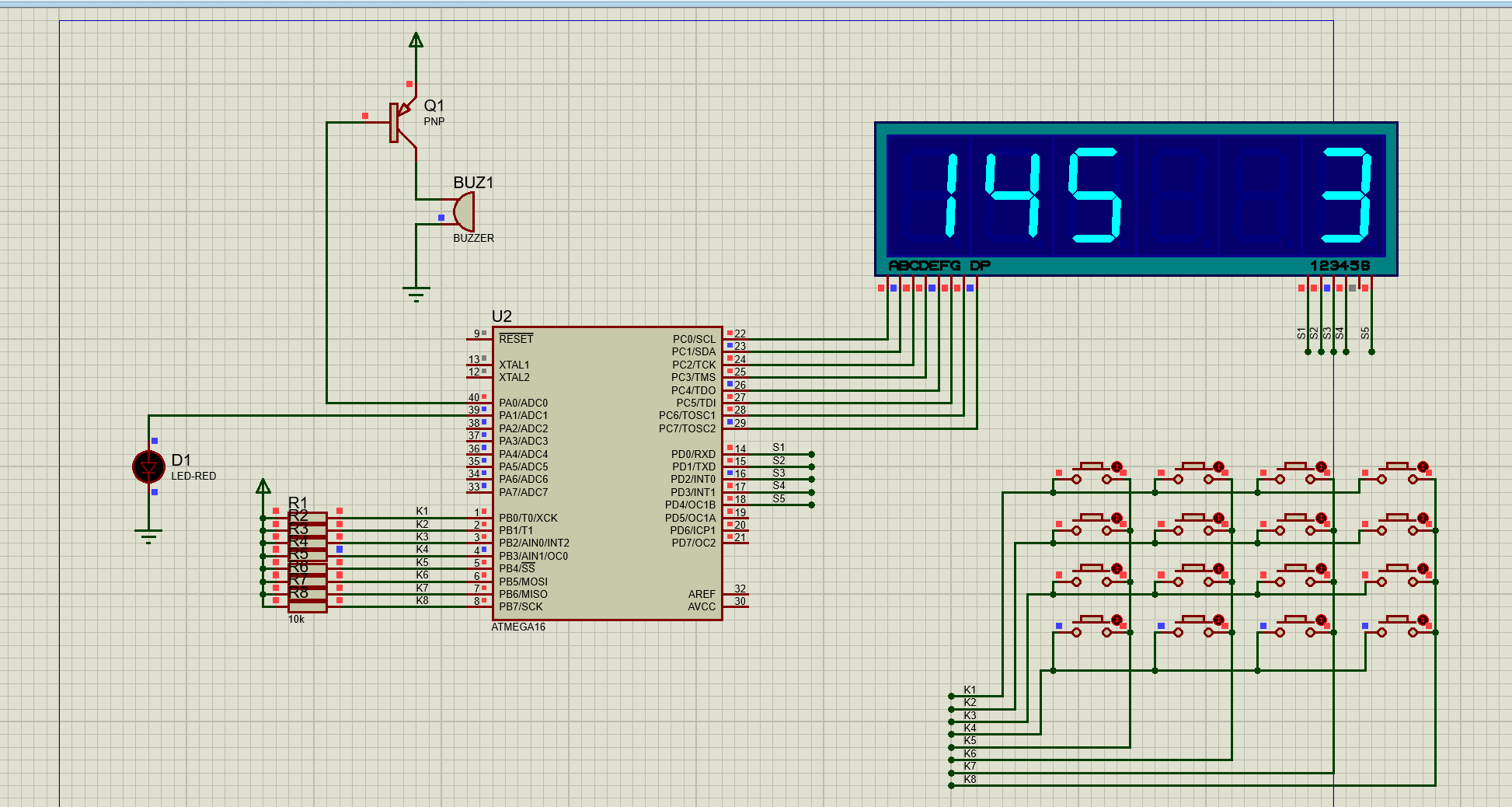
Task: Select the K1–K6 keypad pushbutton
Action: click(1194, 473)
